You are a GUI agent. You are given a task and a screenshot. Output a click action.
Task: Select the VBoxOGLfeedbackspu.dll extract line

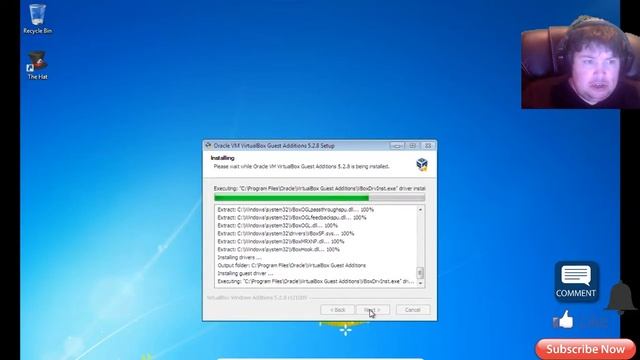point(292,218)
